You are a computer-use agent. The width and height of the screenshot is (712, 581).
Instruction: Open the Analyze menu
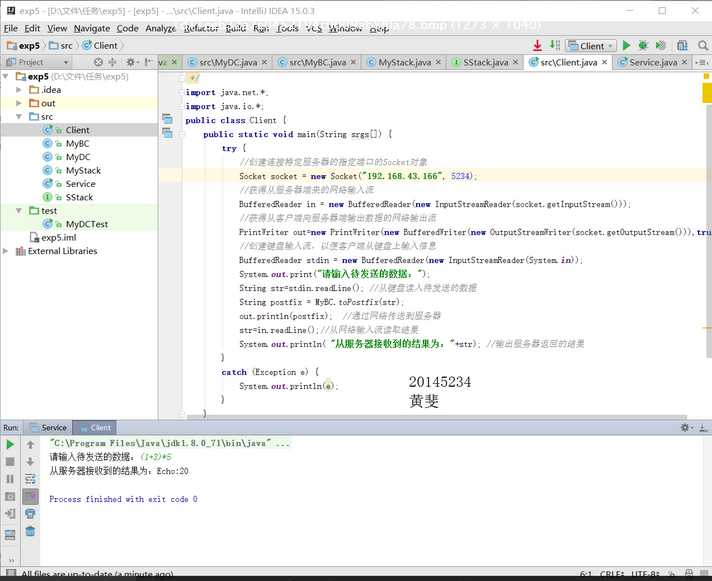coord(160,29)
